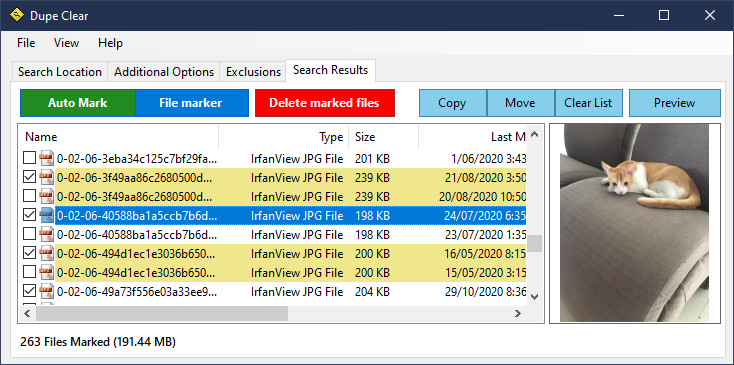Click the horizontal scroll right arrow
This screenshot has height=365, width=734.
coord(518,314)
